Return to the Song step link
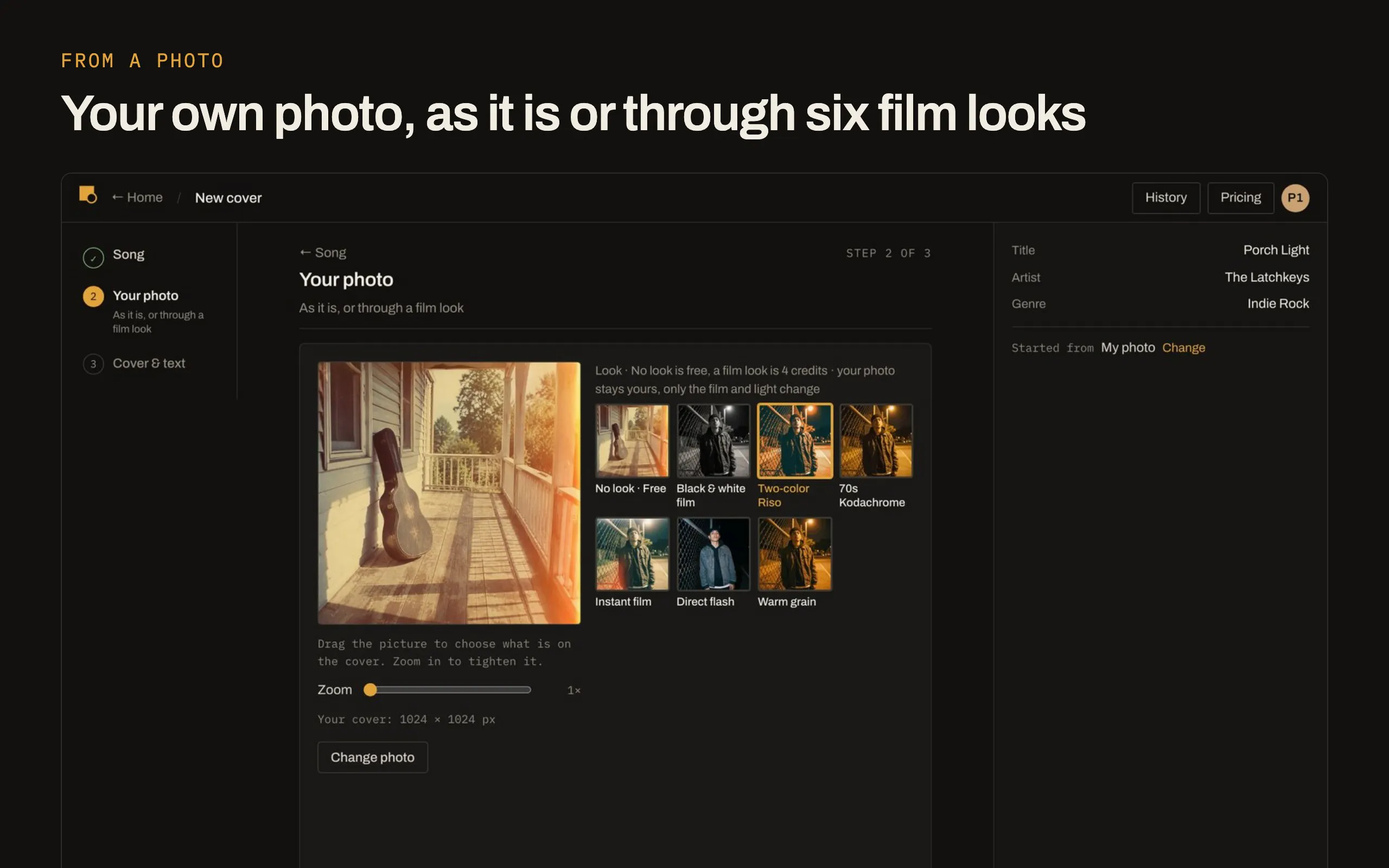Screen dimensions: 1389x868 point(323,253)
